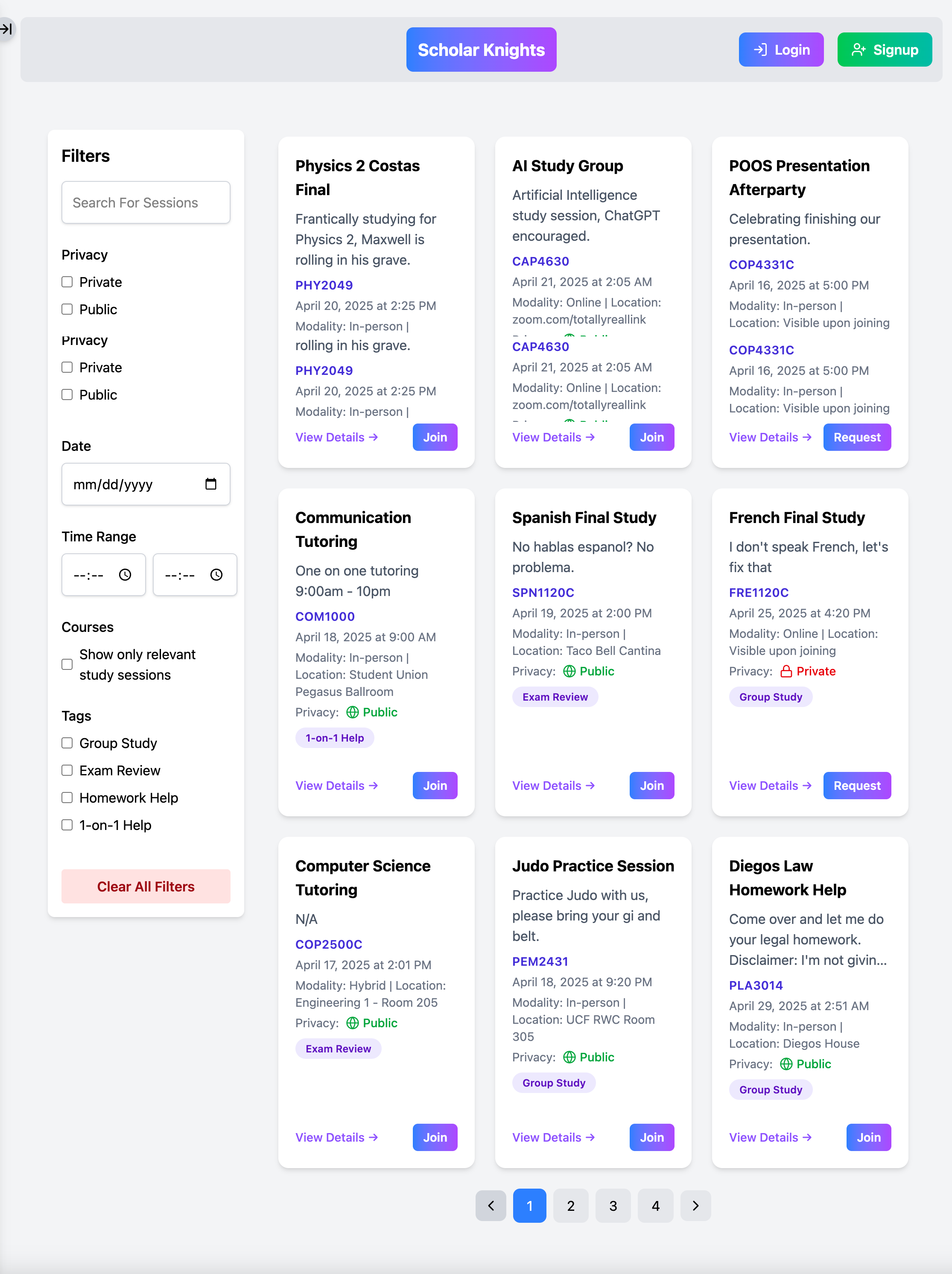Click course code PEM2431
Image resolution: width=952 pixels, height=1274 pixels.
pyautogui.click(x=540, y=961)
